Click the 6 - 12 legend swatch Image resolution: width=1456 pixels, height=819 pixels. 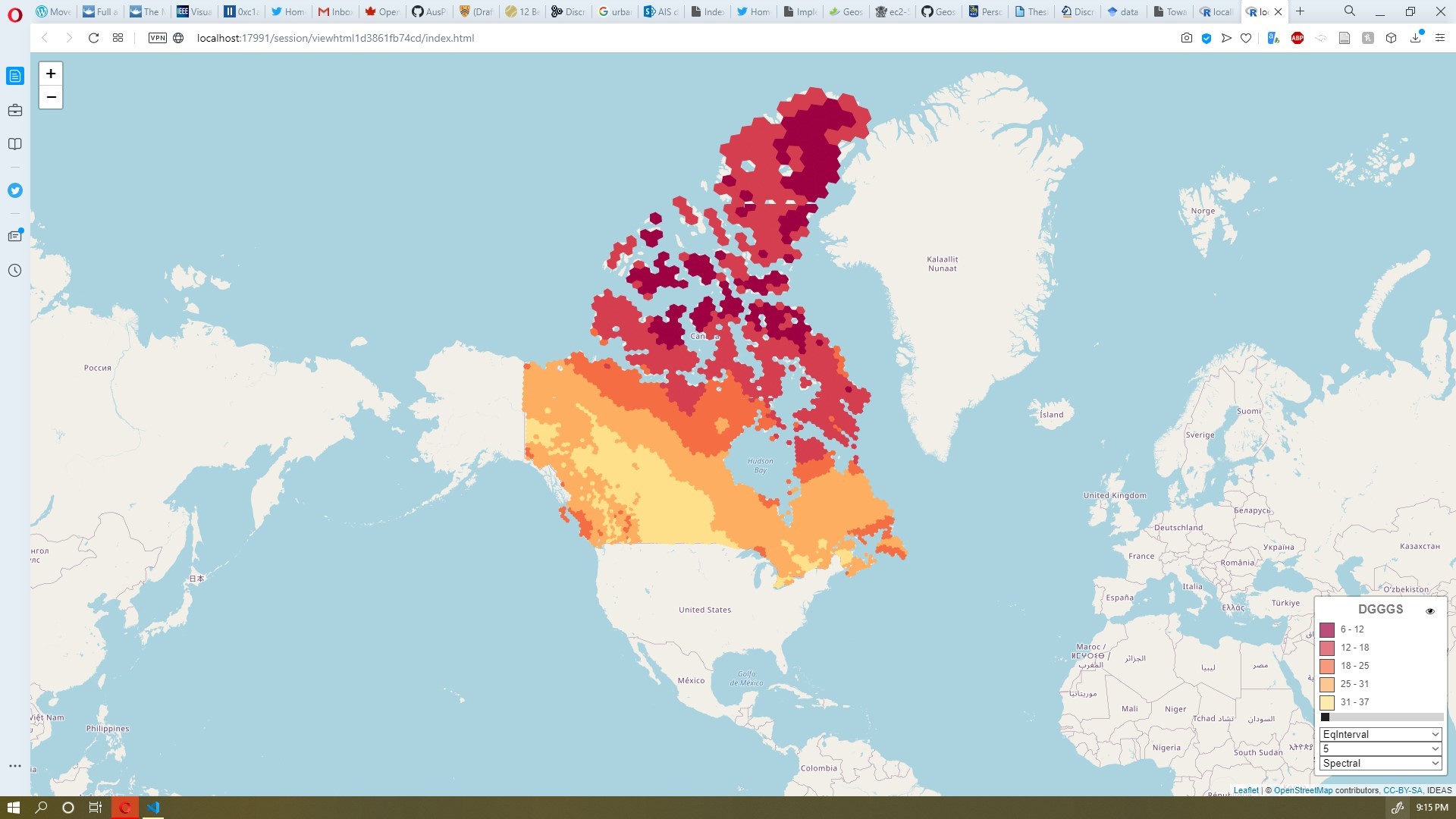pos(1327,629)
